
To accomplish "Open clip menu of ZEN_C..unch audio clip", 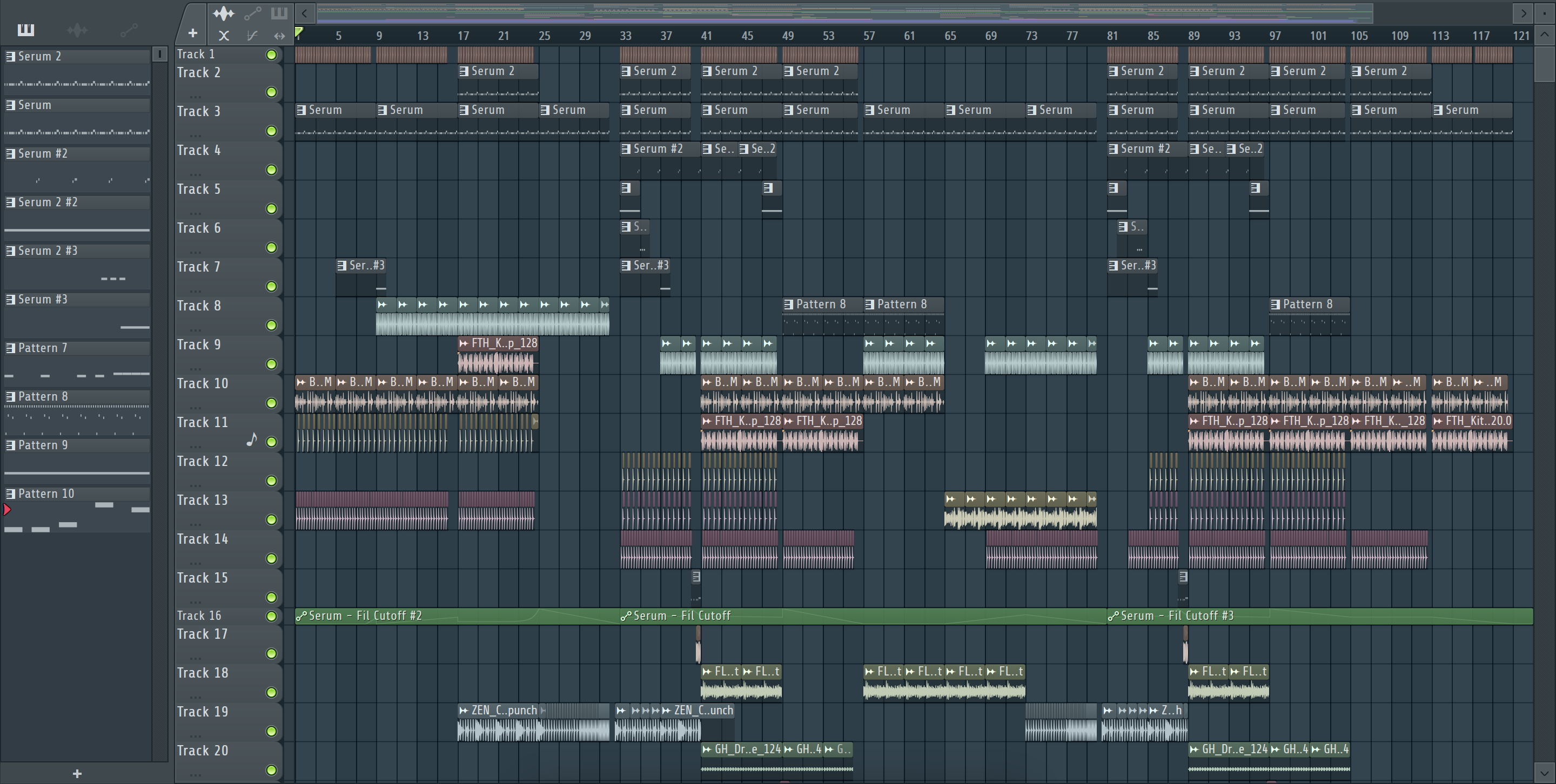I will 666,711.
